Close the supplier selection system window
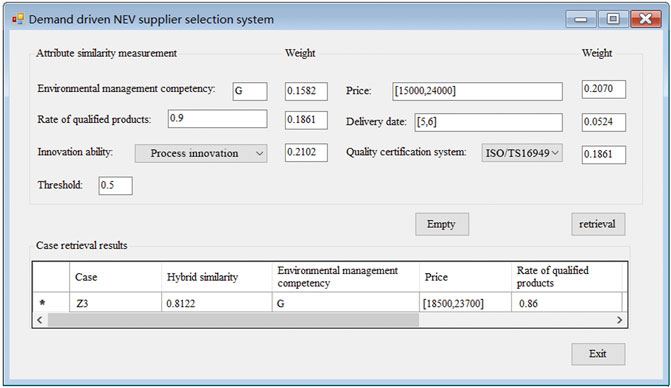Viewport: 671px width, 388px height. pos(646,19)
